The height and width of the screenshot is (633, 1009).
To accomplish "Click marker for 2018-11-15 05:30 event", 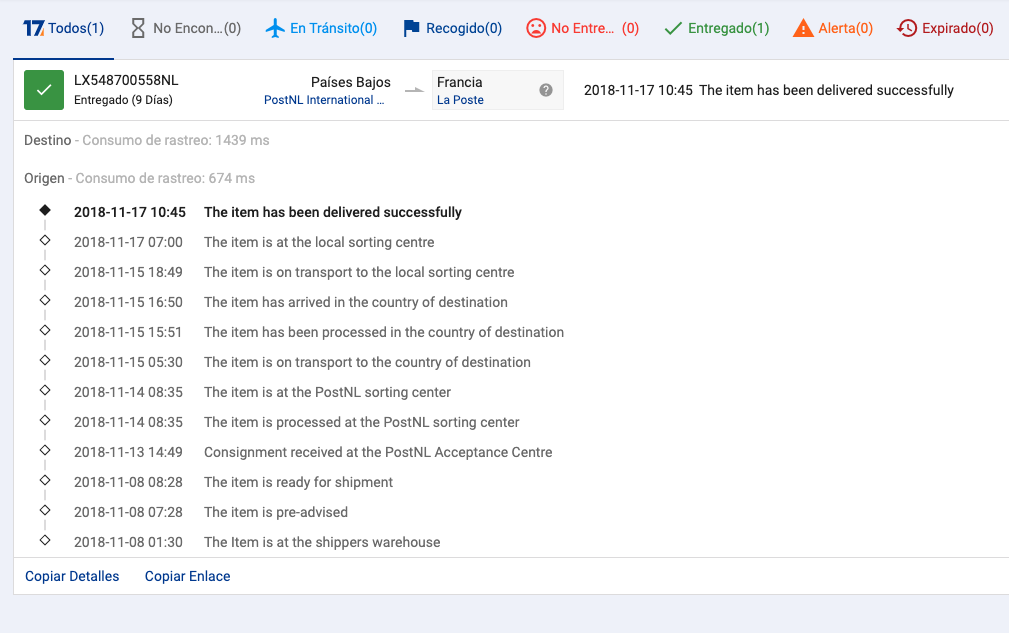I will pos(45,360).
